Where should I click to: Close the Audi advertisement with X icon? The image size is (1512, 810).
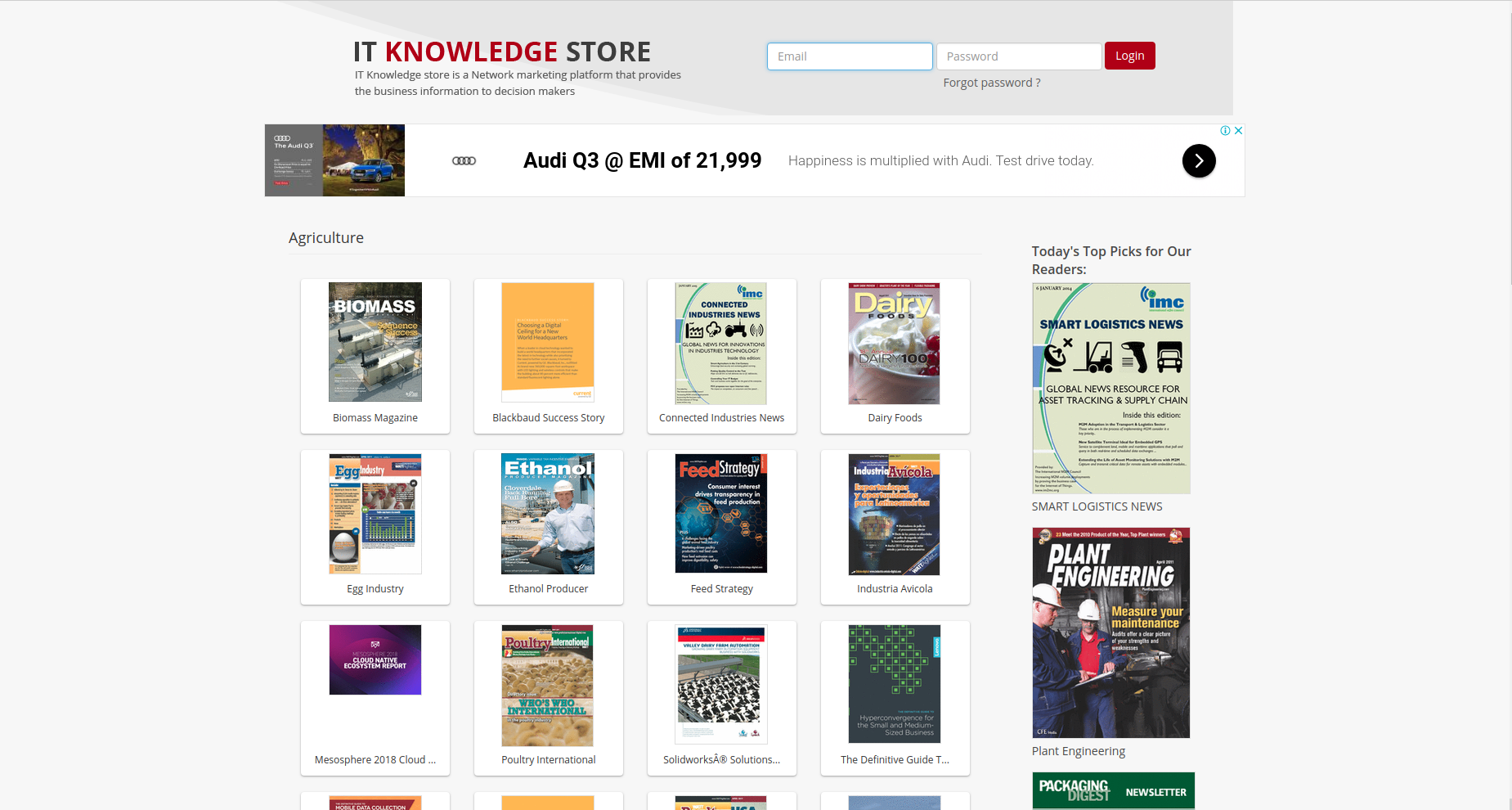1238,130
